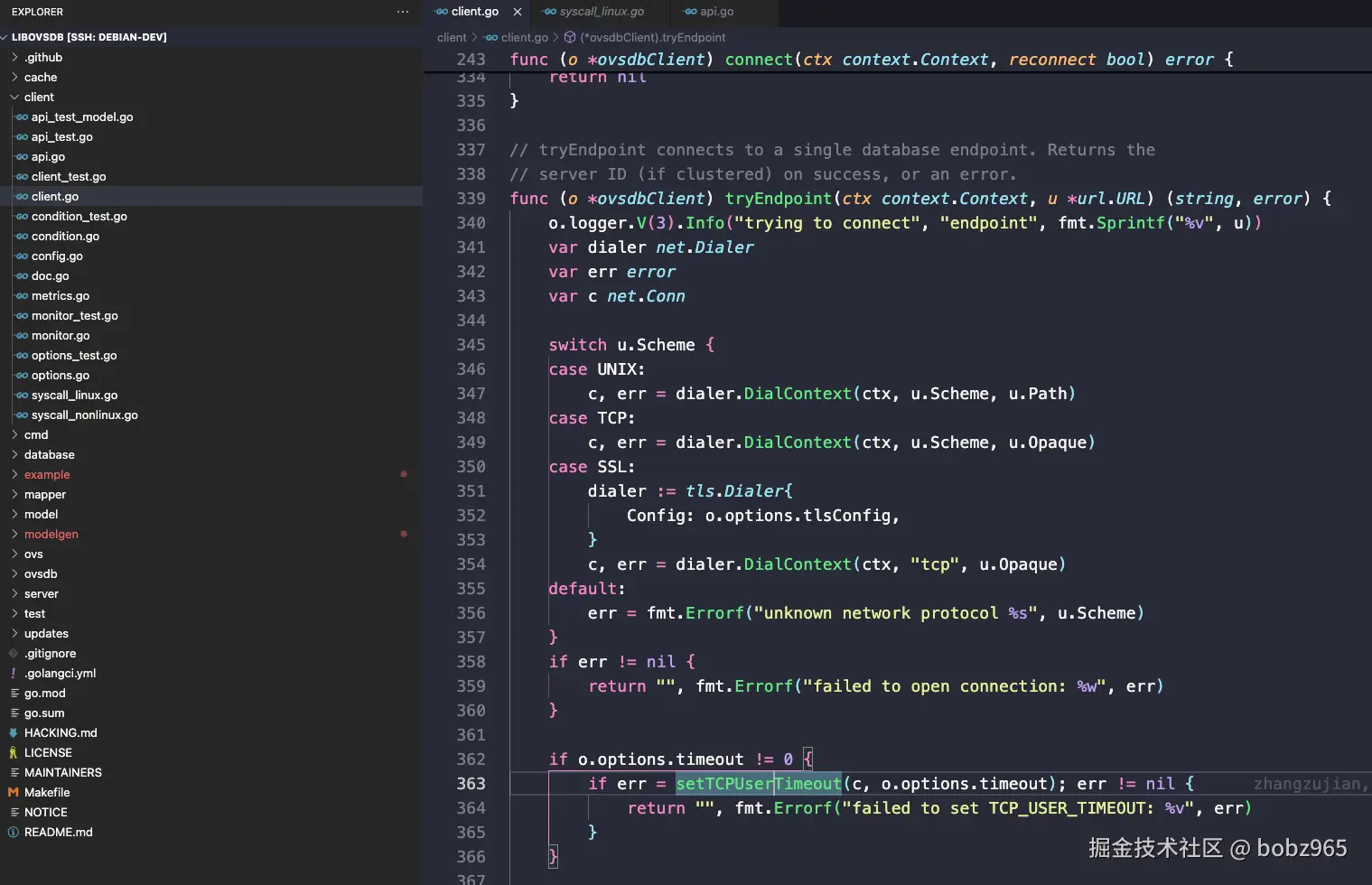This screenshot has height=885, width=1372.
Task: Open condition.go from the tree
Action: click(x=211, y=236)
